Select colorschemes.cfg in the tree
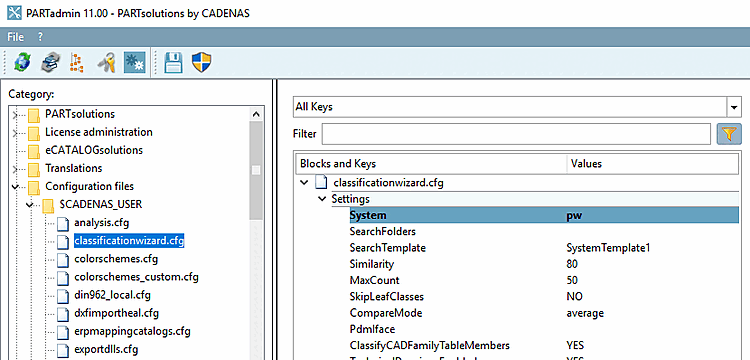This screenshot has width=750, height=360. pos(116,259)
